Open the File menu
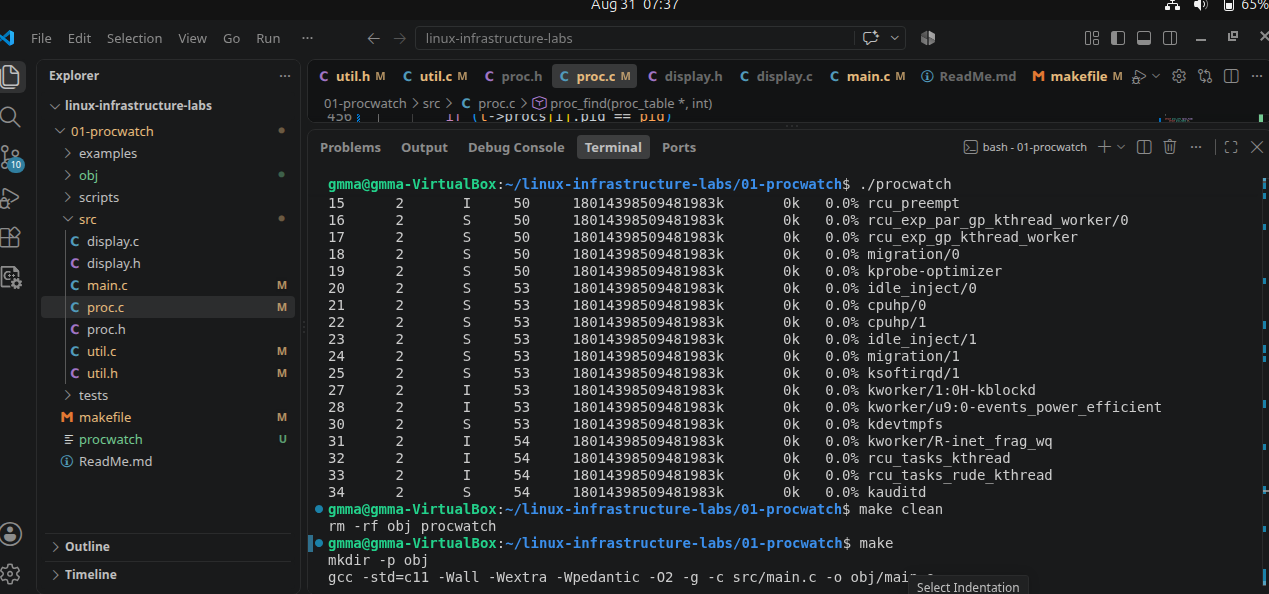The image size is (1269, 594). click(x=41, y=38)
